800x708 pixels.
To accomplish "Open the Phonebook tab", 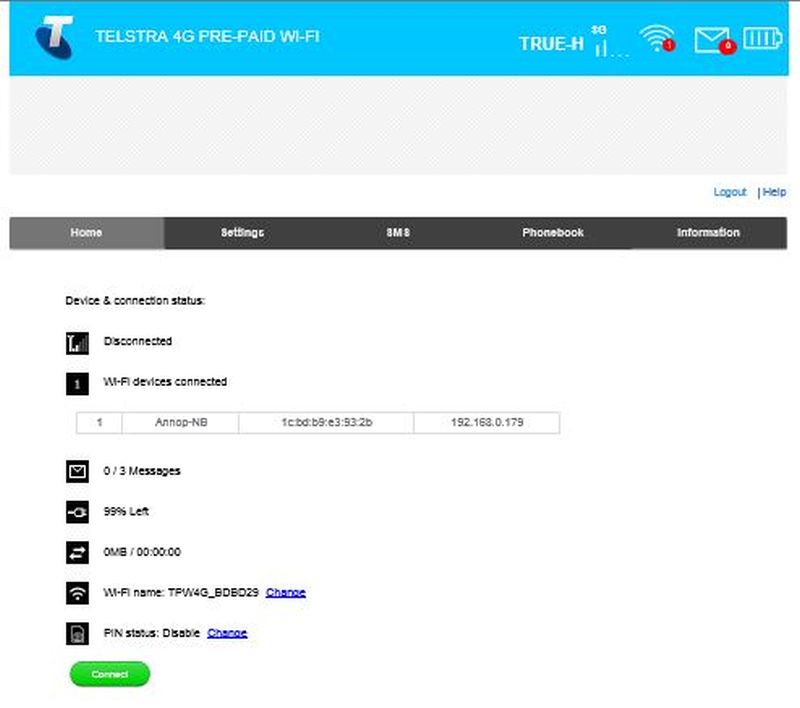I will point(553,233).
